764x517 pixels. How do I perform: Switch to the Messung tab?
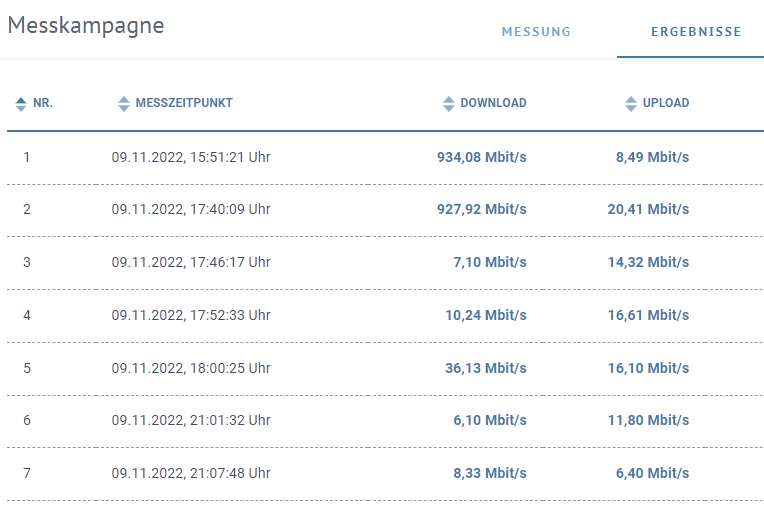536,31
